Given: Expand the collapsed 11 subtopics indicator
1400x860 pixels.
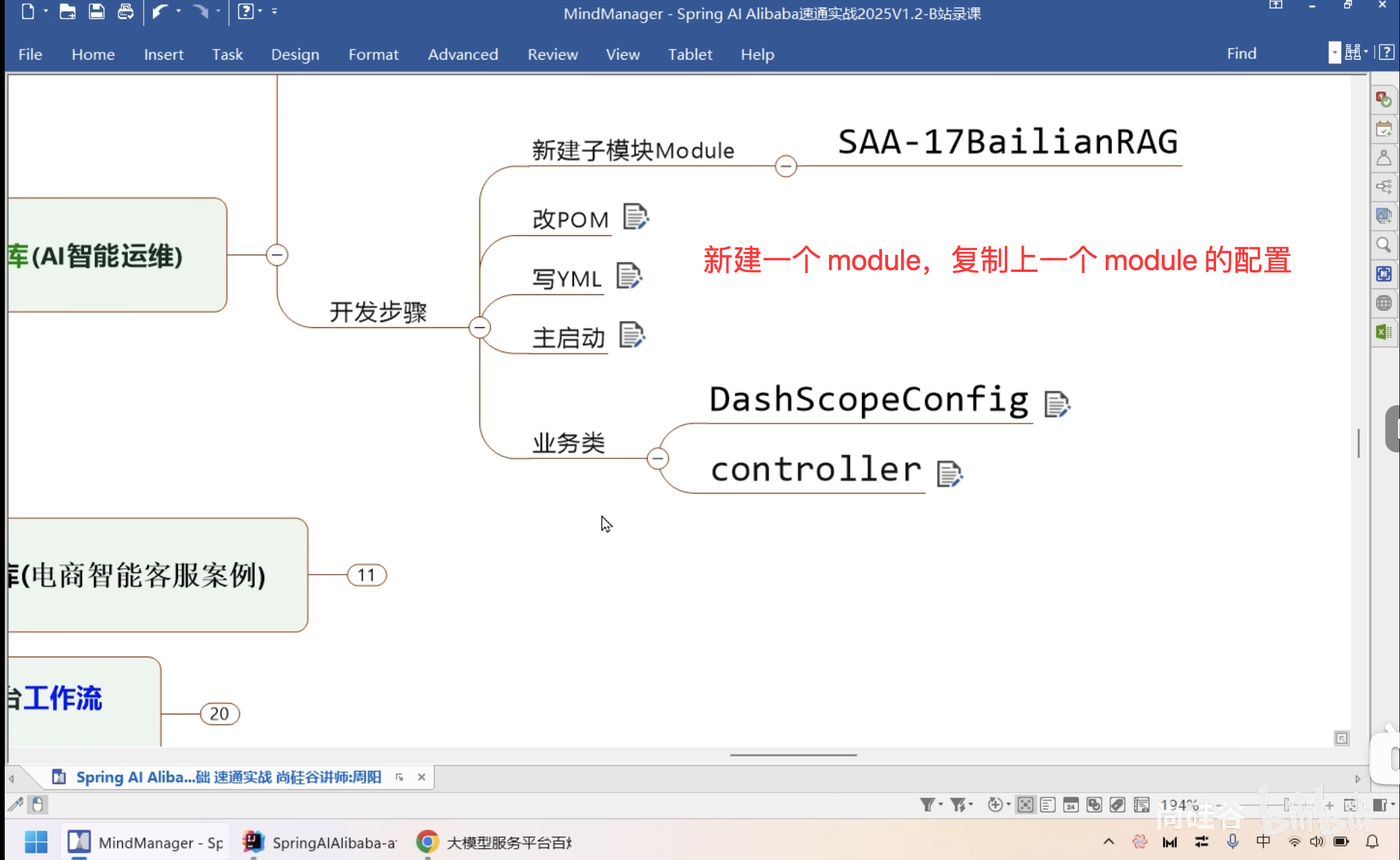Looking at the screenshot, I should 366,575.
